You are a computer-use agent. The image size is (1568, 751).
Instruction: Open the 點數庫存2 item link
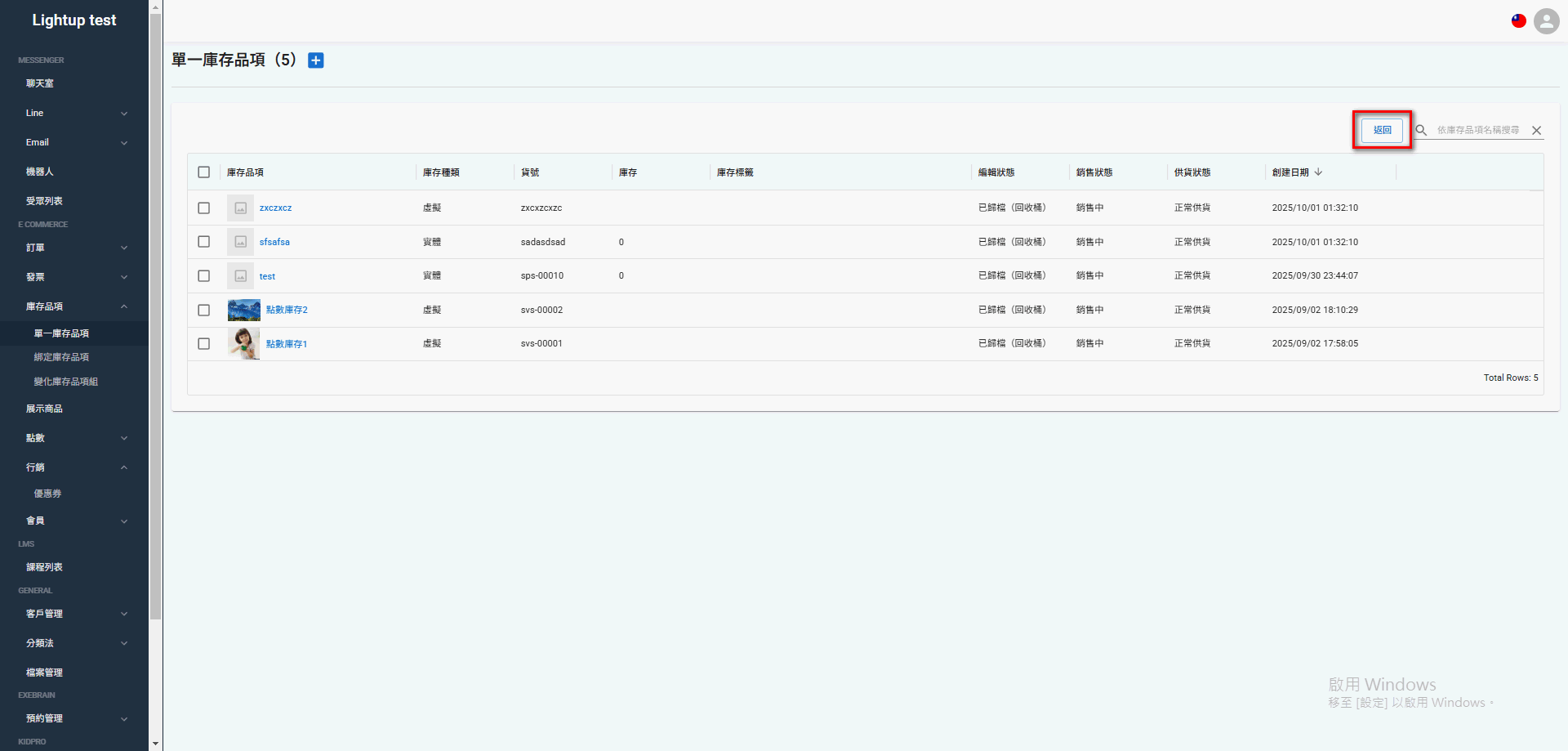[x=287, y=310]
